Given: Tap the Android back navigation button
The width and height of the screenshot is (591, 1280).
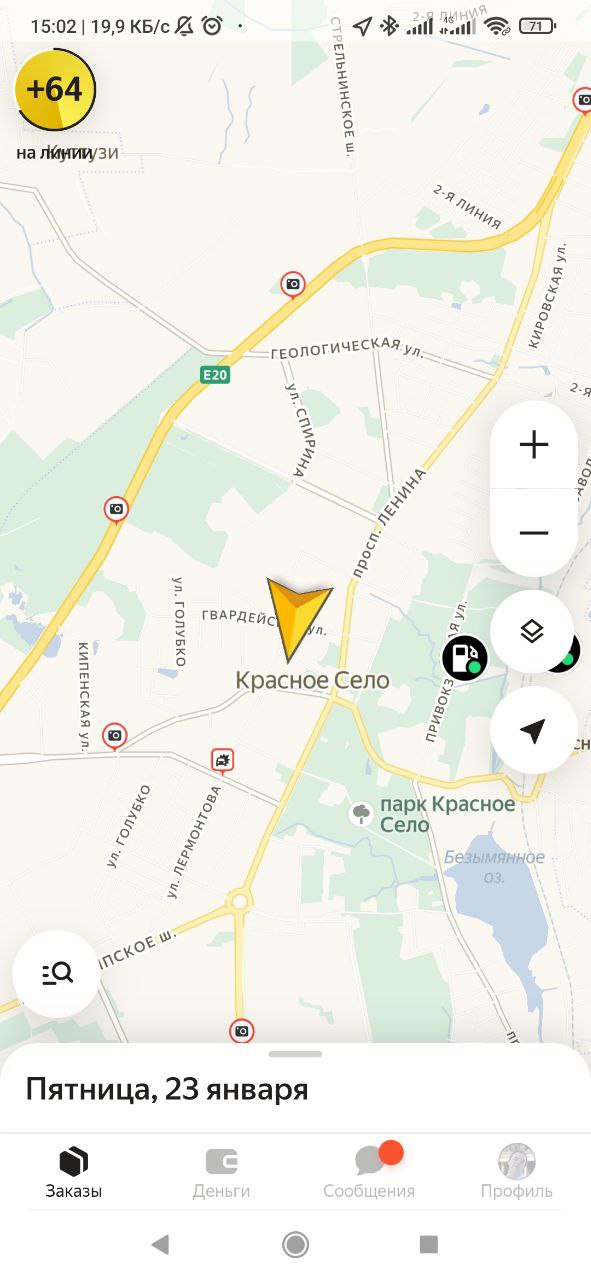Looking at the screenshot, I should click(x=160, y=1244).
